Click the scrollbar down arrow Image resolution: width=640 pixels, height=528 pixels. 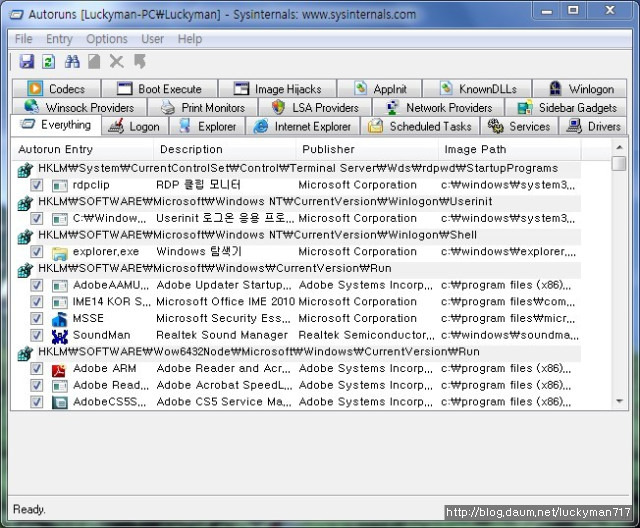(x=619, y=402)
